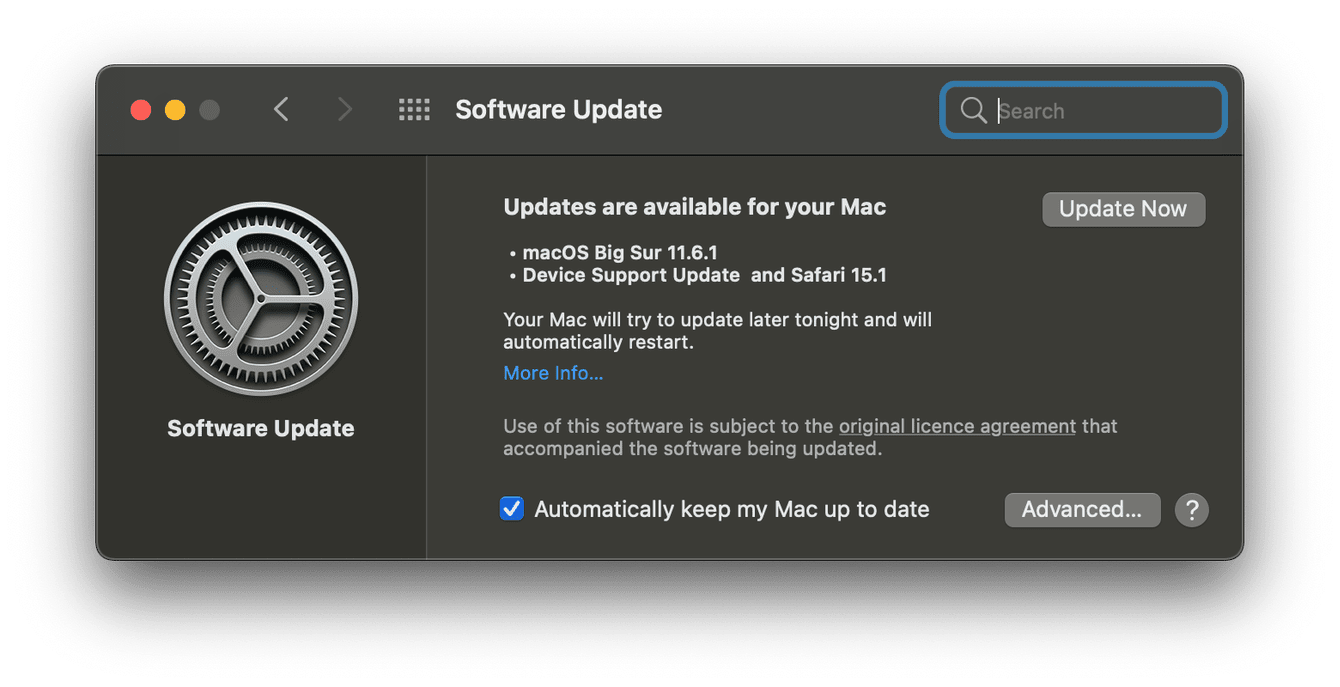Click the More Info link
Screen dimensions: 1340x687
pyautogui.click(x=553, y=372)
